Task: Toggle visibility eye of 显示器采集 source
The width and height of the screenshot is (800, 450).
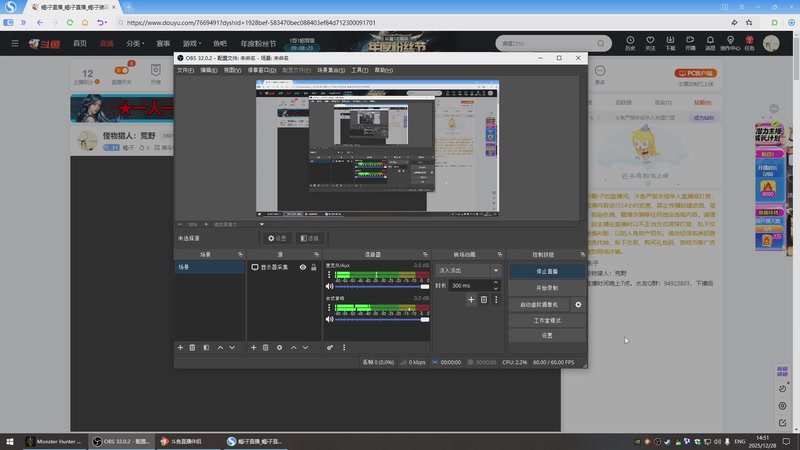Action: coord(302,268)
